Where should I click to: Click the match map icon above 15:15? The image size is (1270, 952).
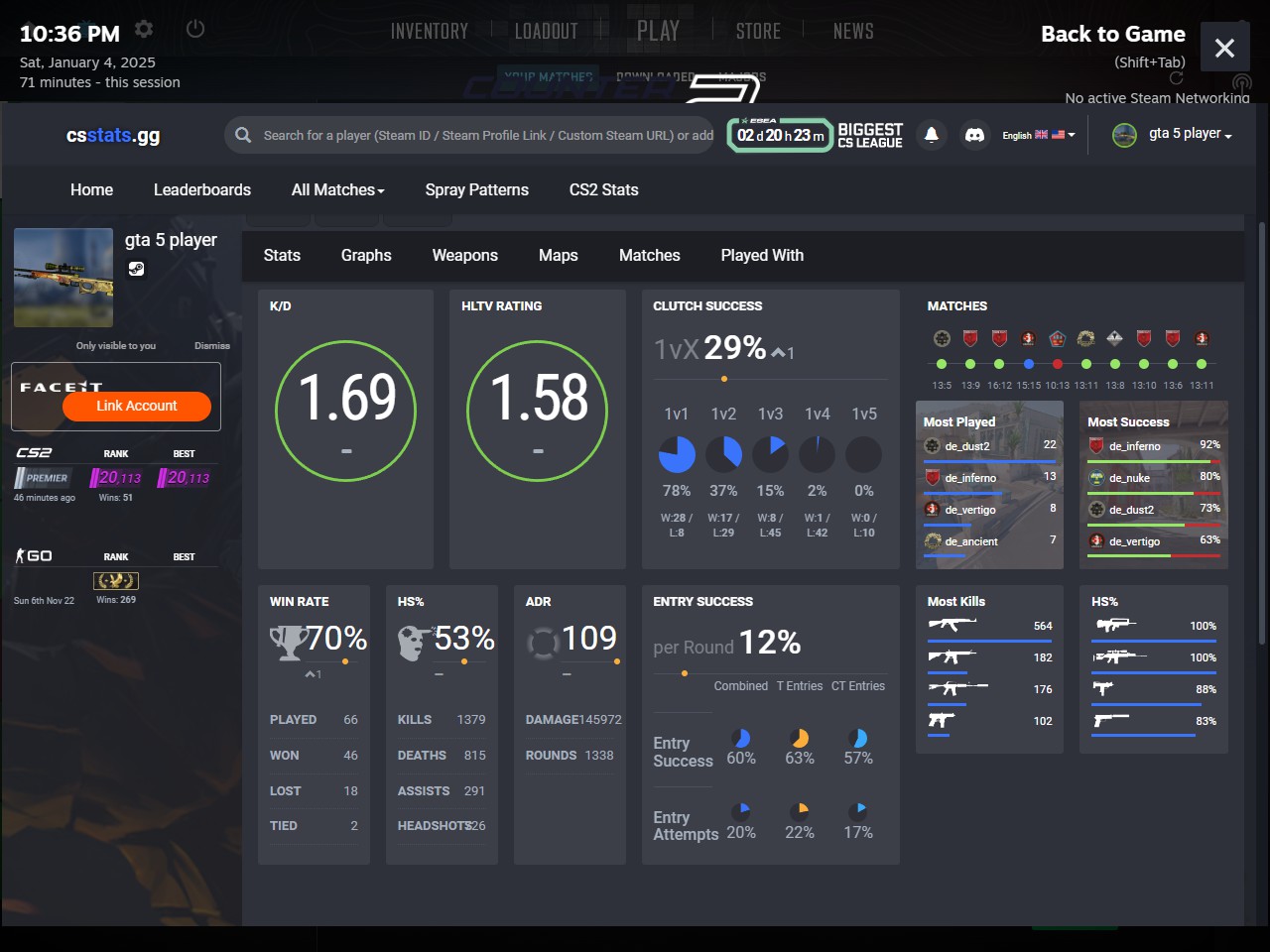1028,338
